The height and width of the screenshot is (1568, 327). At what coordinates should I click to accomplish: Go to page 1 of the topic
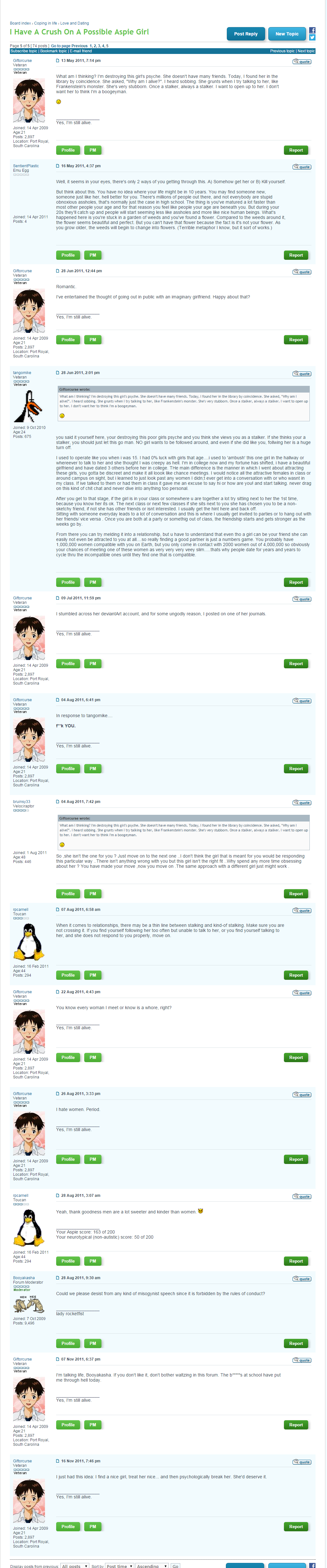tap(91, 46)
